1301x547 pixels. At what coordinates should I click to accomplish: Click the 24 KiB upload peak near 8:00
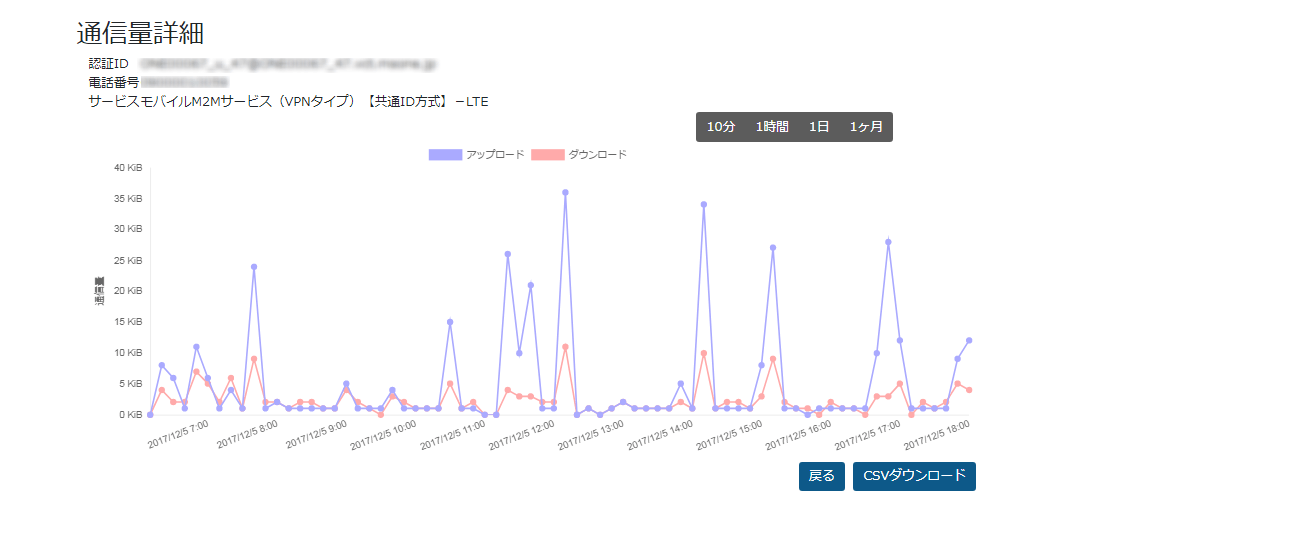[x=254, y=266]
